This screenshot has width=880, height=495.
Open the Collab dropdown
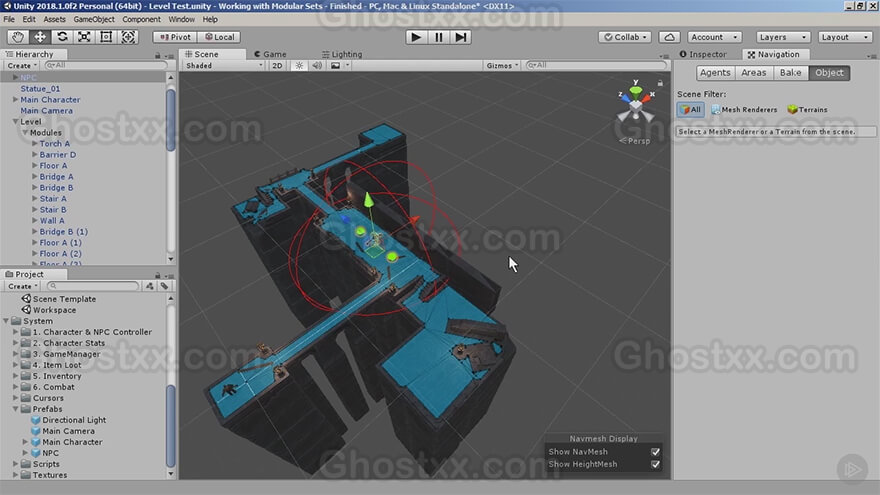625,37
